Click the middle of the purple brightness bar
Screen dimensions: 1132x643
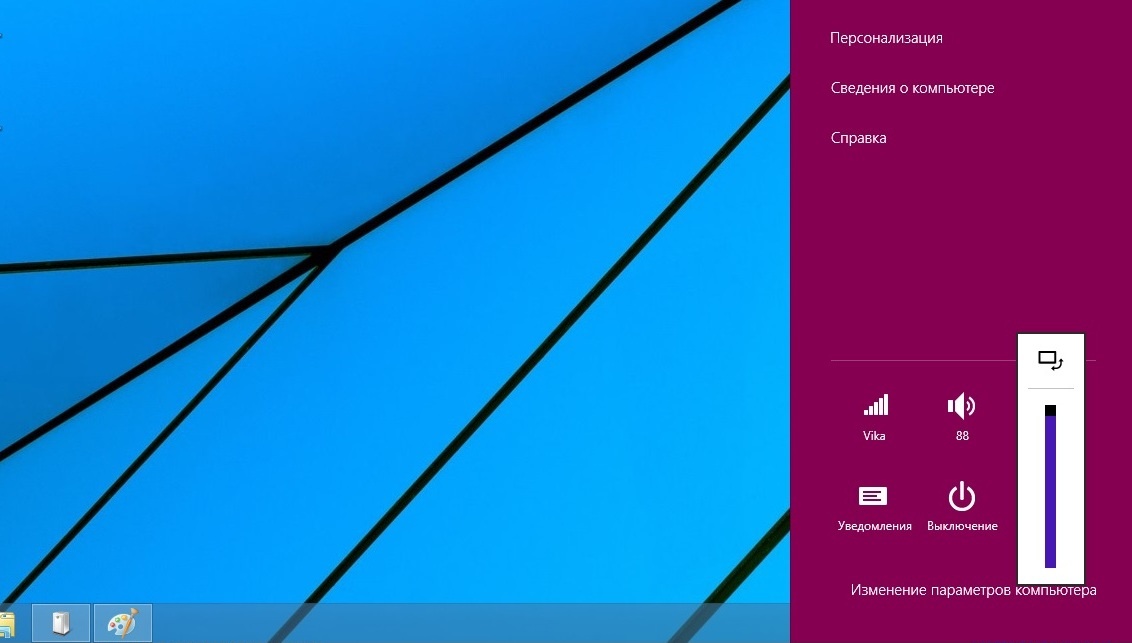tap(1050, 490)
